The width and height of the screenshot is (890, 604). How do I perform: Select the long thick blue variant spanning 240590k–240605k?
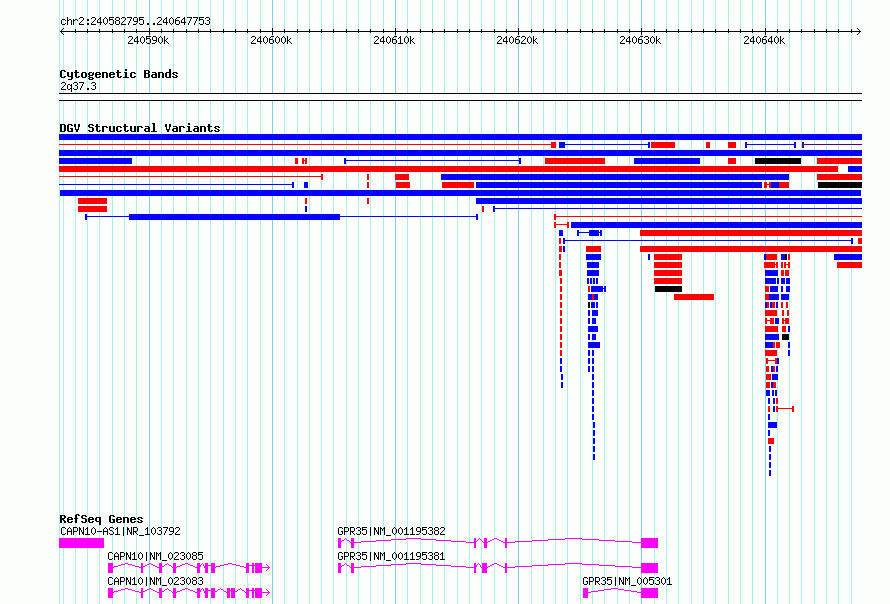click(234, 217)
